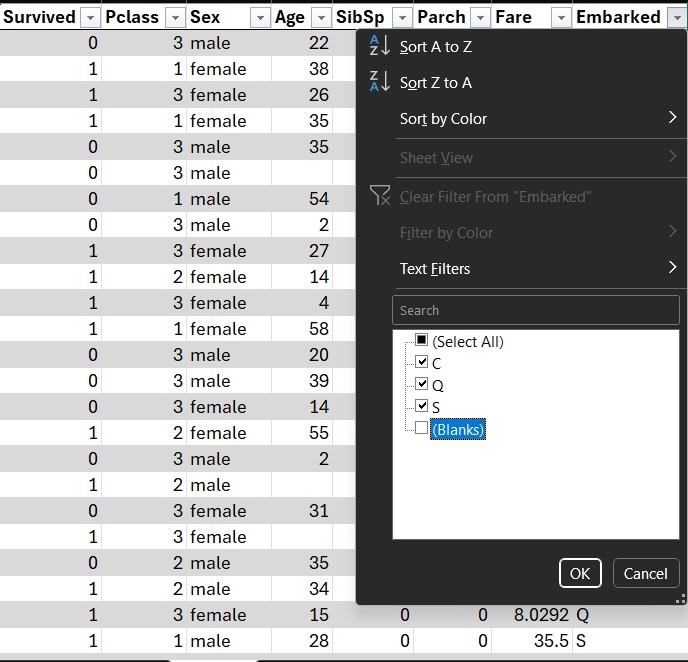
Task: Uncheck the Q embarked option
Action: (x=422, y=385)
